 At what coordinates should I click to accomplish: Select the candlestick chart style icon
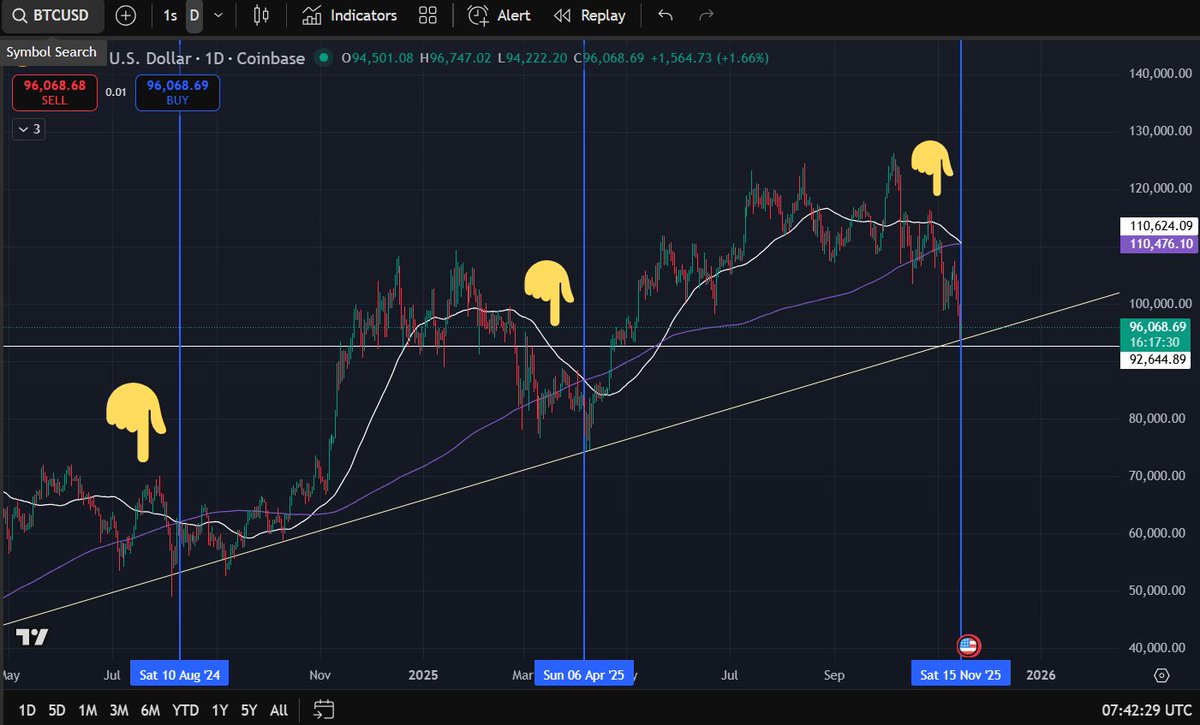point(262,15)
